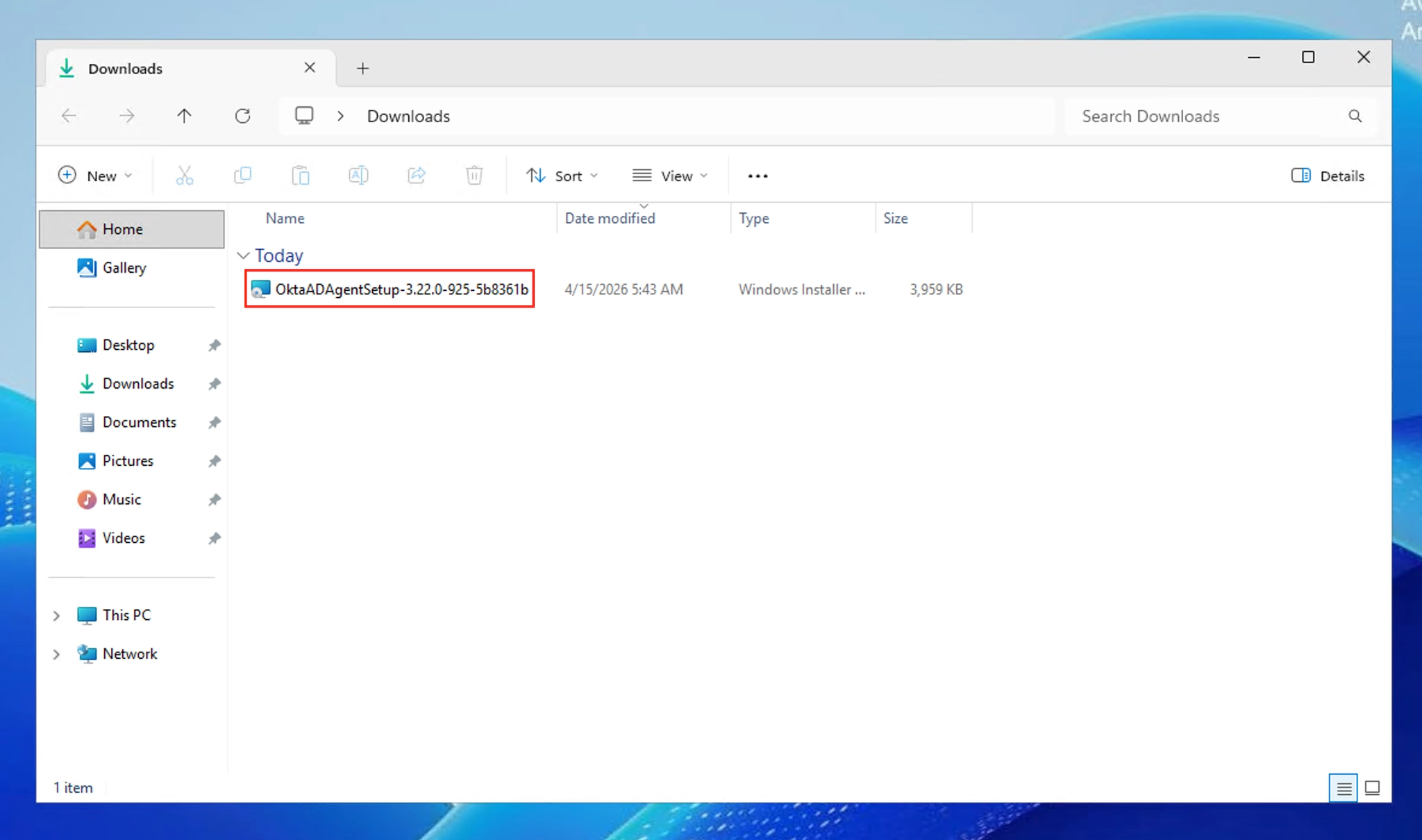Viewport: 1422px width, 840px height.
Task: Click the Delete trash can icon
Action: 474,176
